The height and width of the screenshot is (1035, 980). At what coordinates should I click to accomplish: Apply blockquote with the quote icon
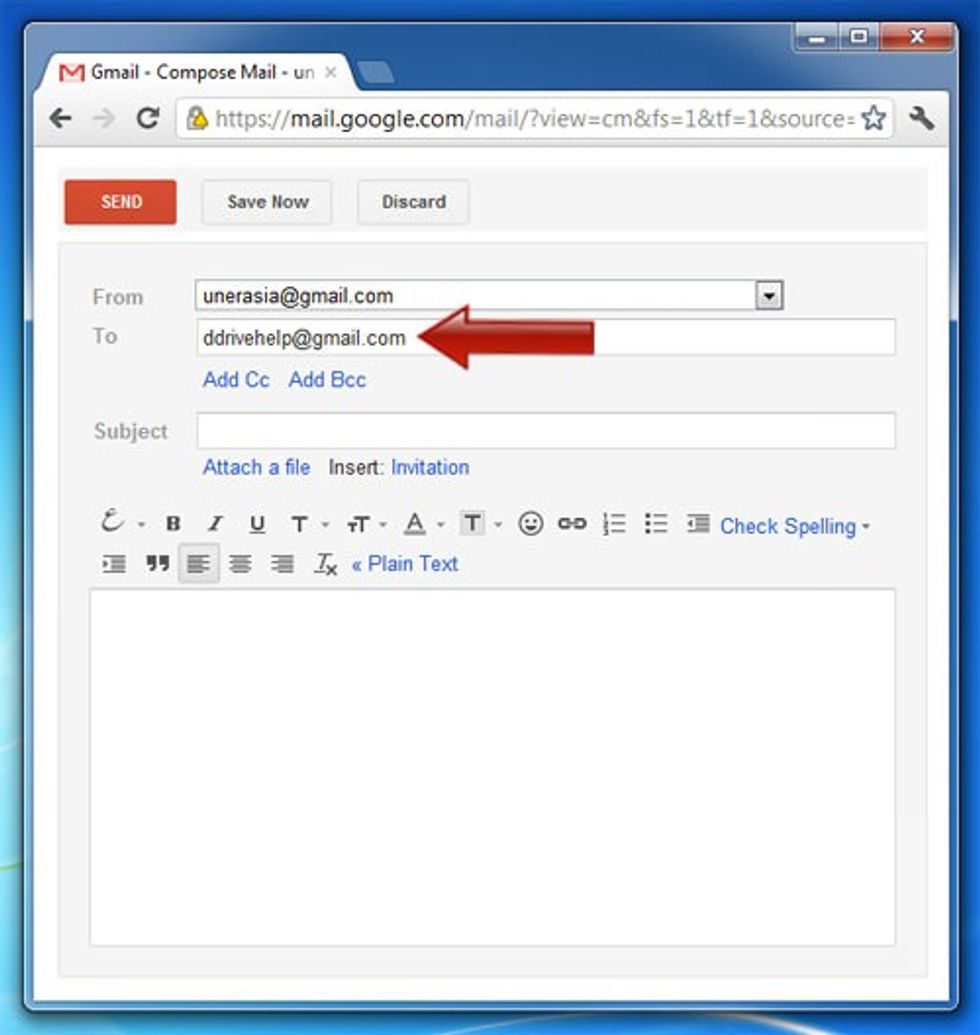(x=157, y=564)
